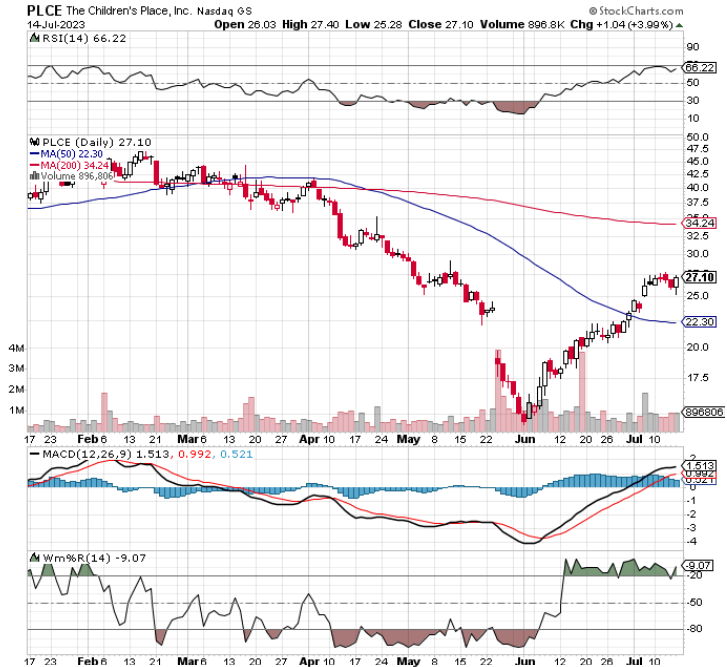Screen dimensions: 727x667
Task: Click the red 0.992 signal value in MACD legend
Action: [x=193, y=454]
